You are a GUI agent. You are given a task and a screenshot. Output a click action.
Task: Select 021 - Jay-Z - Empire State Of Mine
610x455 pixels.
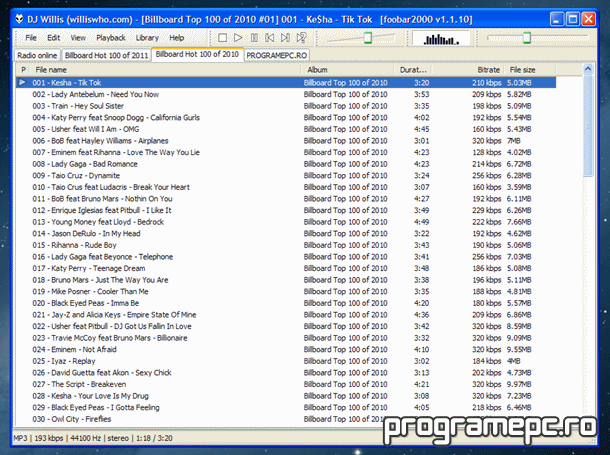point(286,315)
